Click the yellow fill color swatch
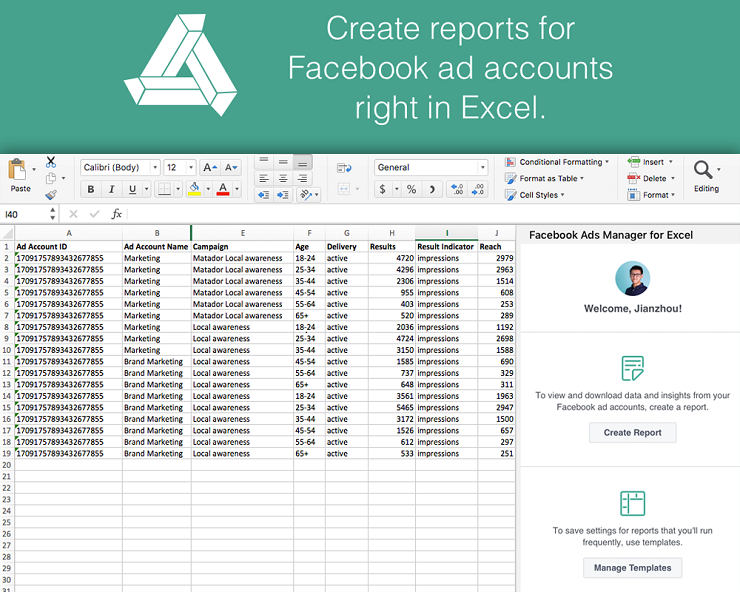 pos(194,189)
